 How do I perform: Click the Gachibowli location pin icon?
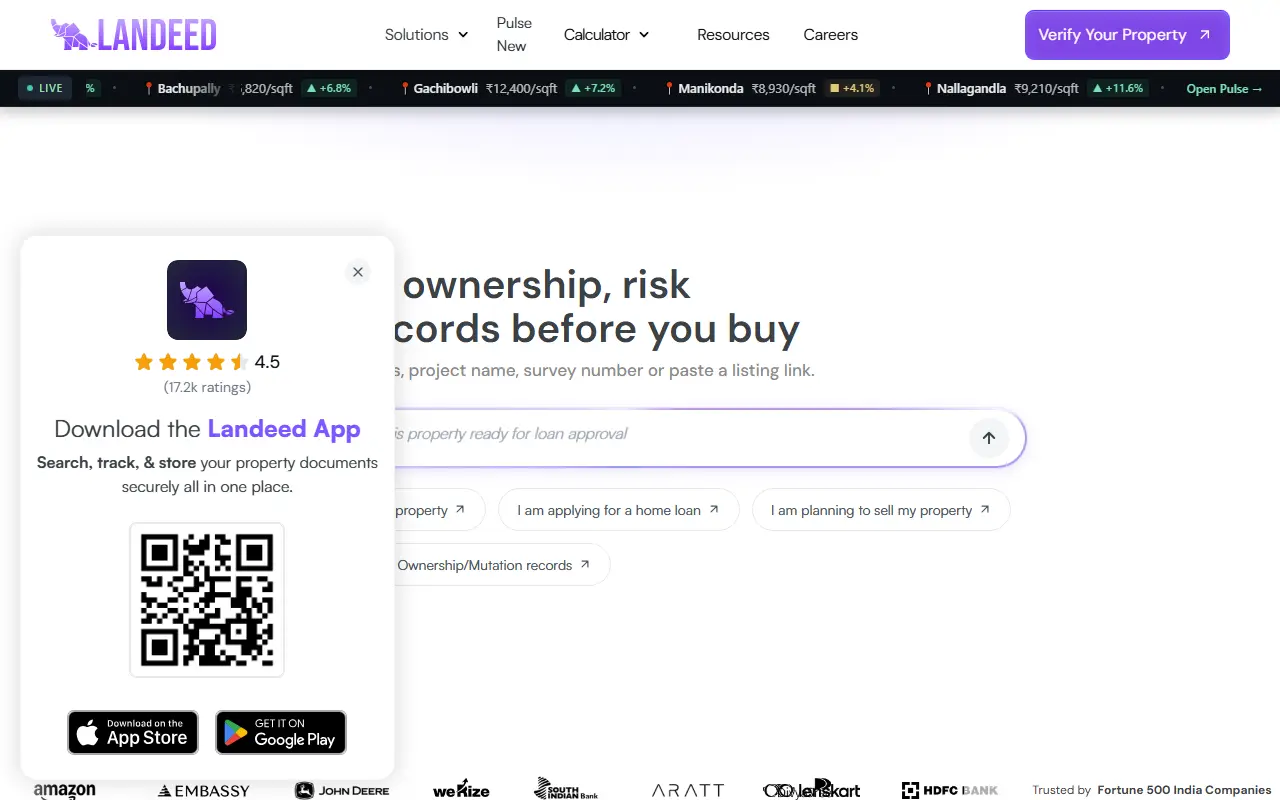point(405,88)
